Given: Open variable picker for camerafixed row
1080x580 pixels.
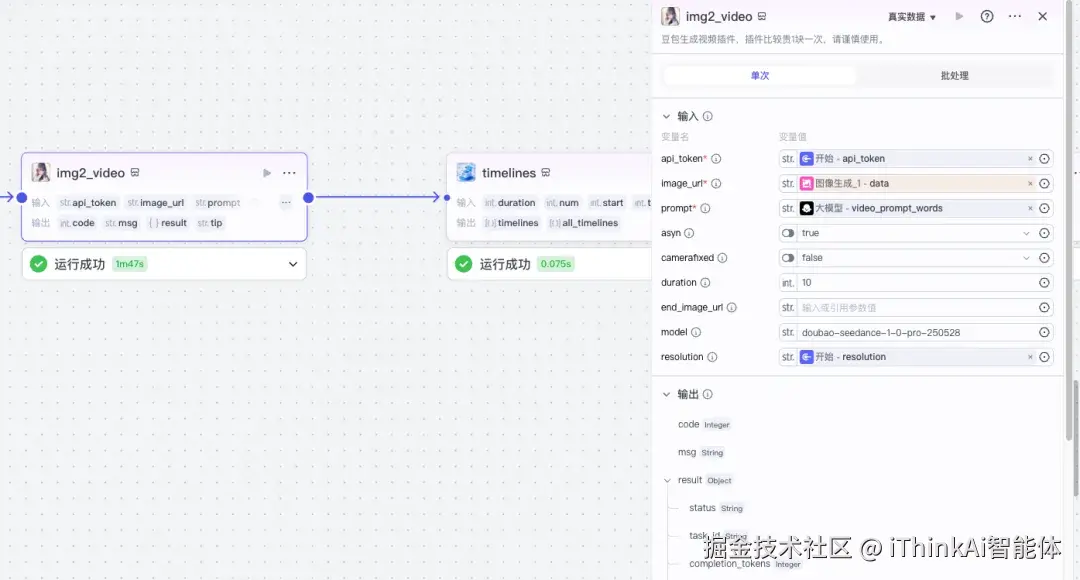Looking at the screenshot, I should pyautogui.click(x=1044, y=258).
